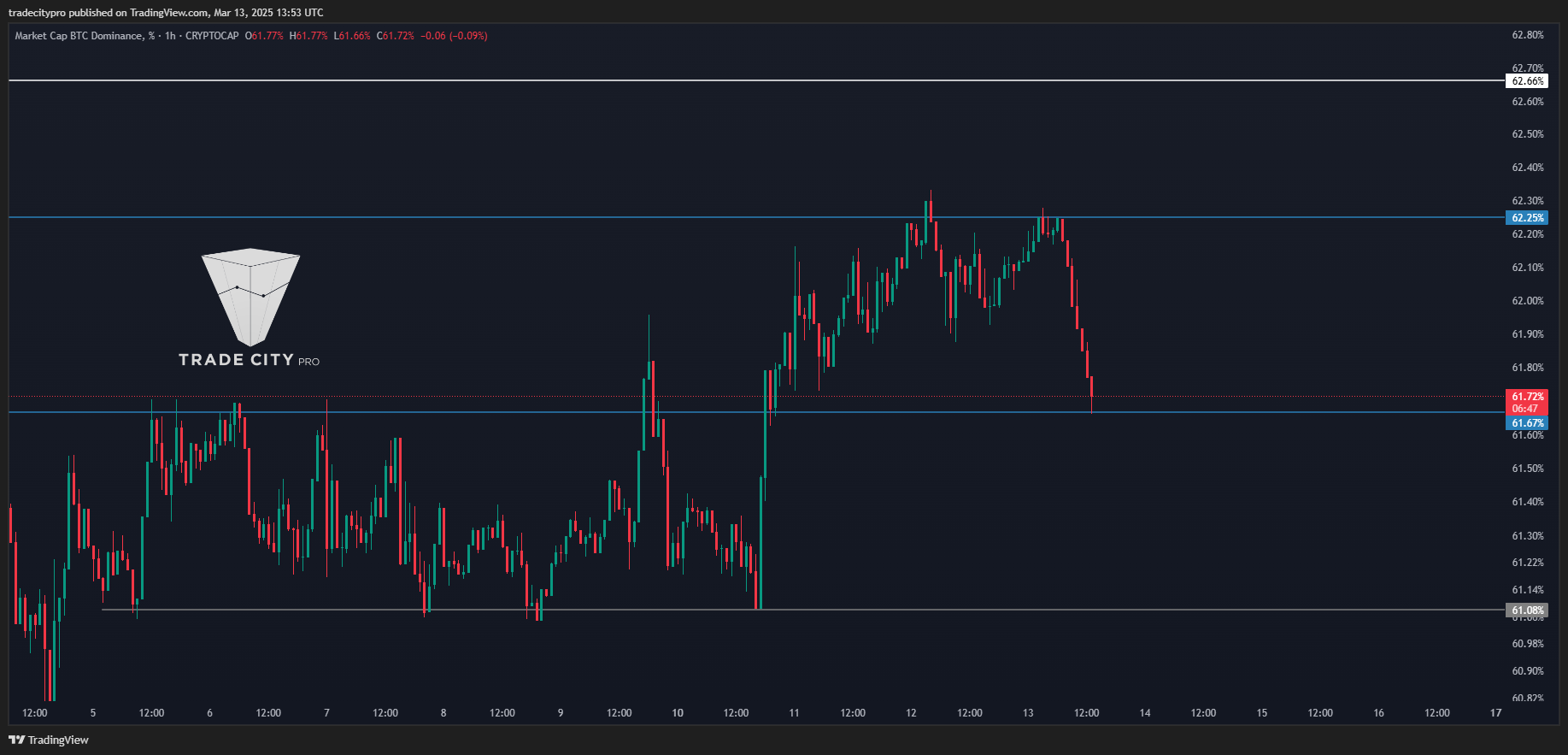
Task: Click the red 61.72% current price label
Action: (1527, 397)
